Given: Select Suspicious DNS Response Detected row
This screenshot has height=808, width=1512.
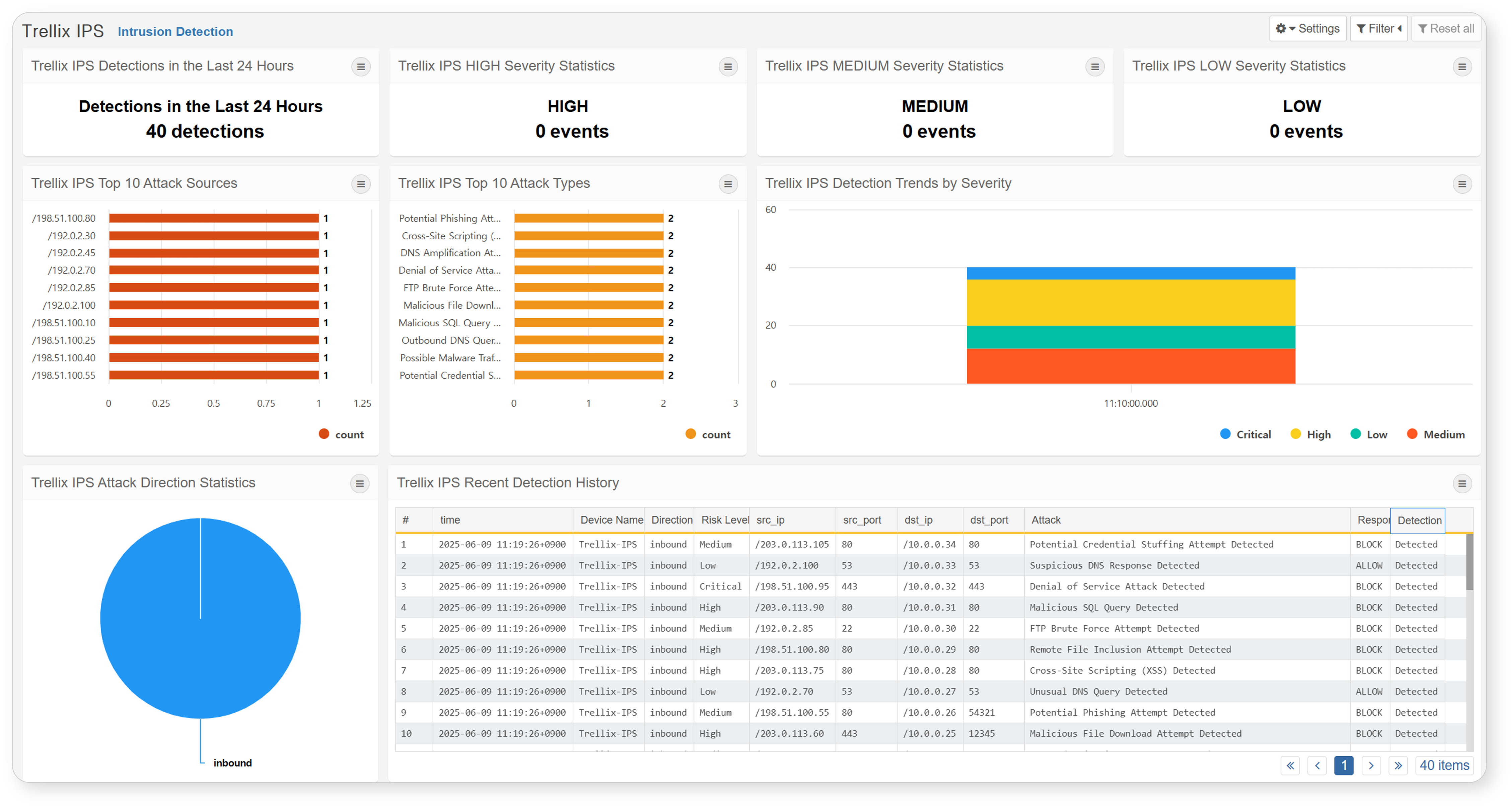Looking at the screenshot, I should pos(930,566).
